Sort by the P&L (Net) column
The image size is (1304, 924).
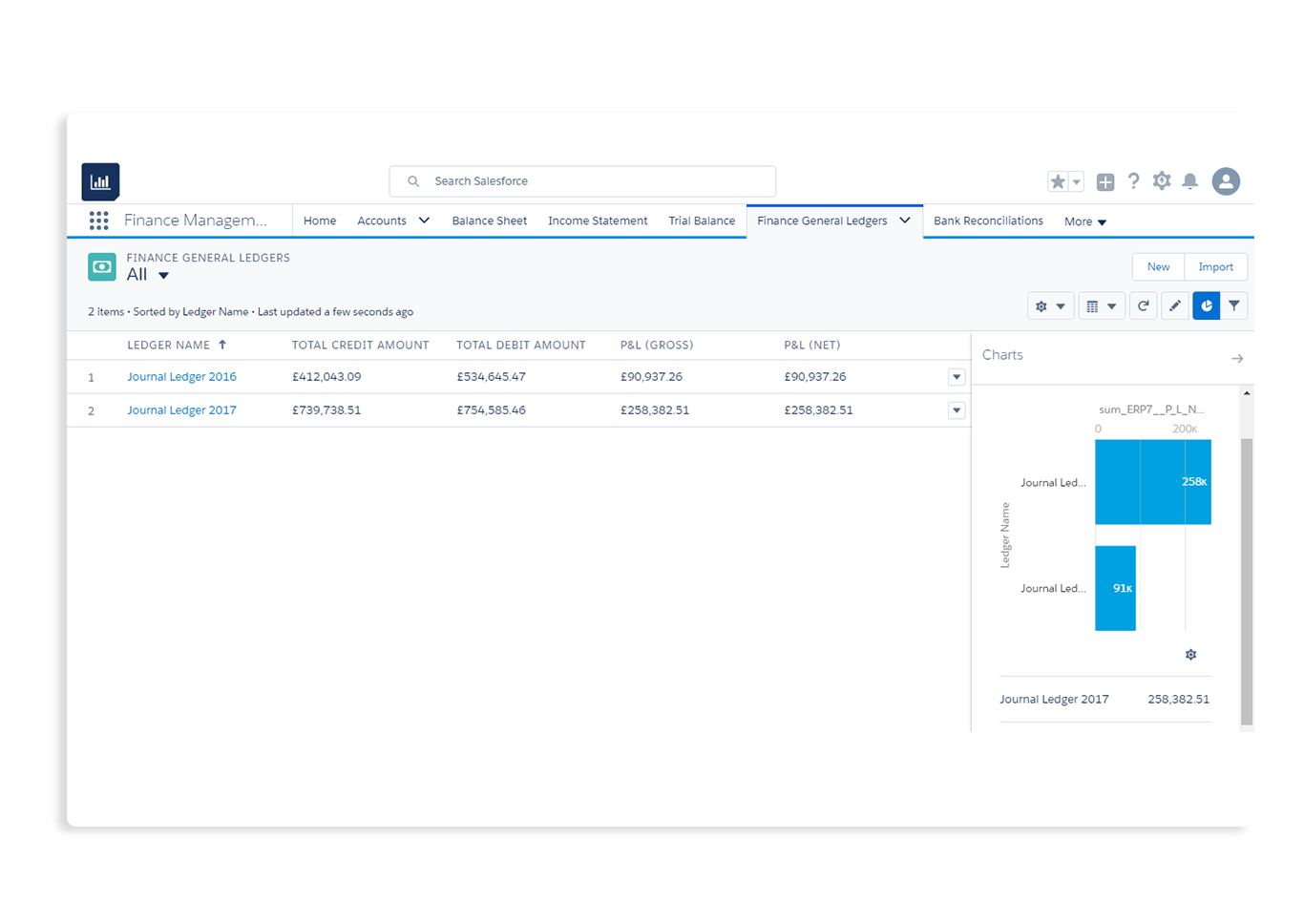tap(812, 345)
